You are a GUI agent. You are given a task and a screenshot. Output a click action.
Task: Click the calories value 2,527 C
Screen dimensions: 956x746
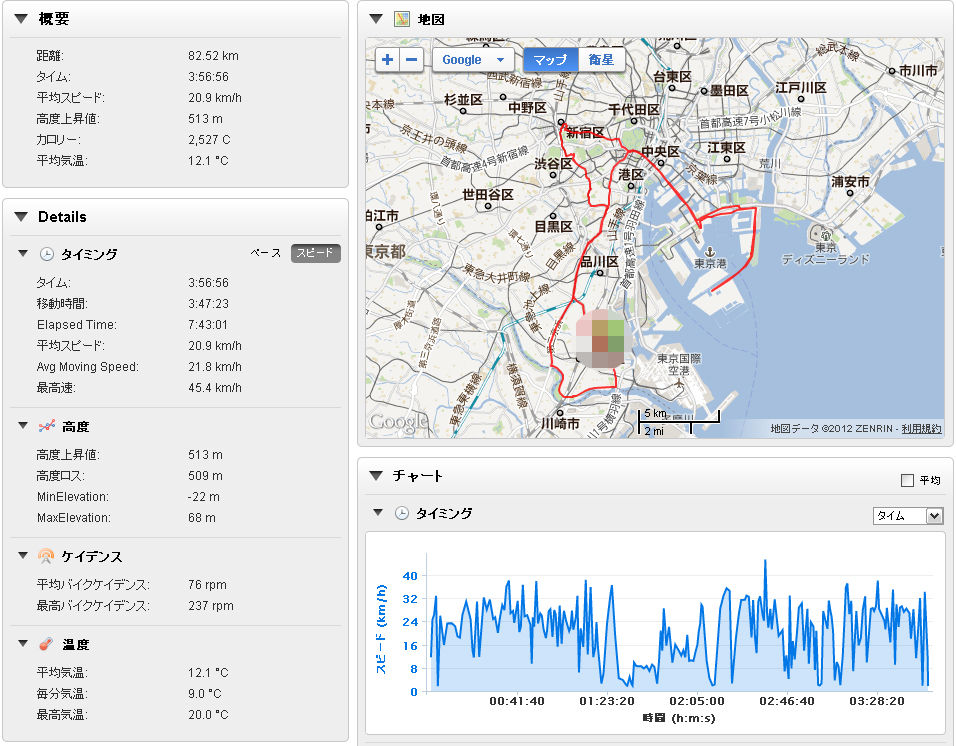(209, 140)
